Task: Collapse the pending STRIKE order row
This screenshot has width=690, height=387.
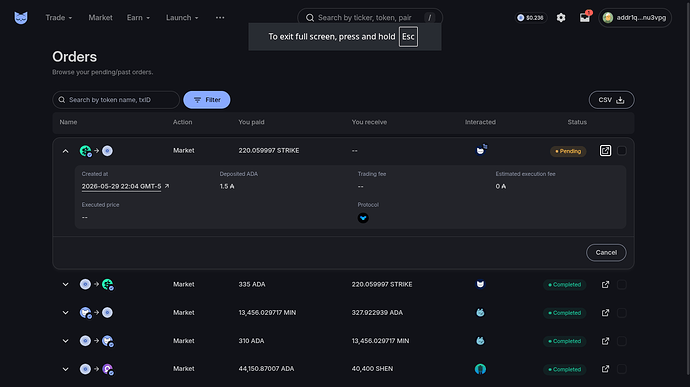Action: pos(66,151)
